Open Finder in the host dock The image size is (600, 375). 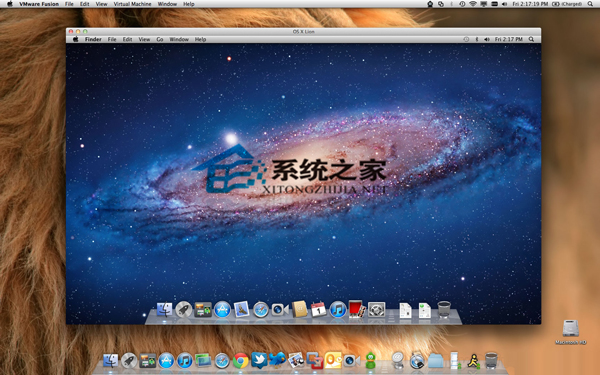click(111, 360)
